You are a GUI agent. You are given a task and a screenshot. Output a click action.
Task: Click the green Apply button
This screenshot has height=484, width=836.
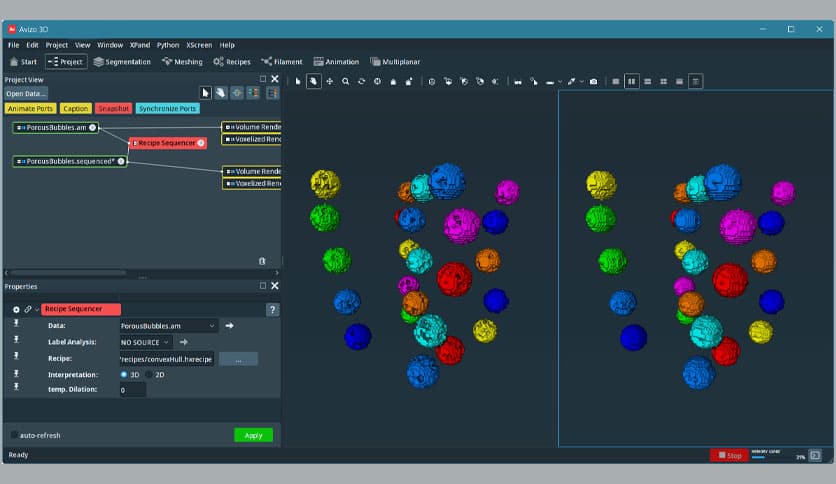point(253,435)
